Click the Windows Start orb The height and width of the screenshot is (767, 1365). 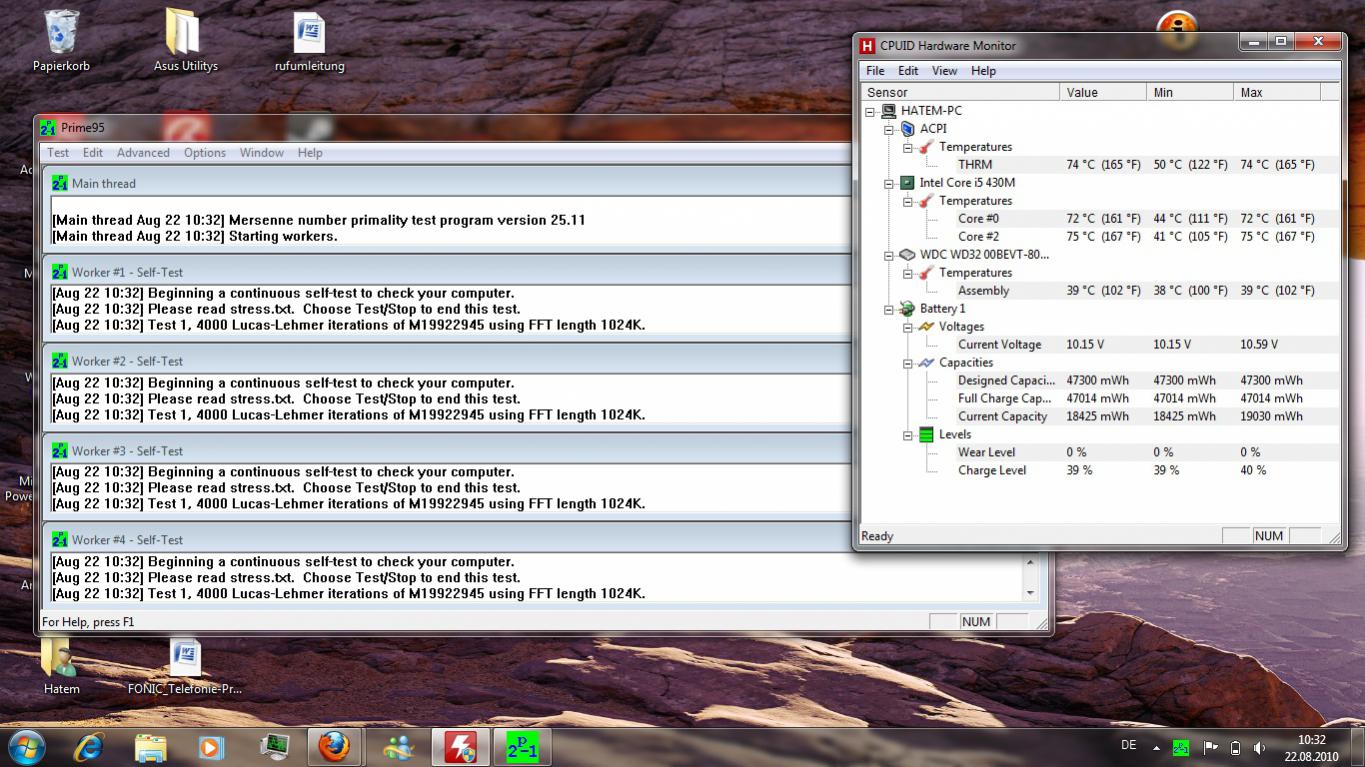25,747
